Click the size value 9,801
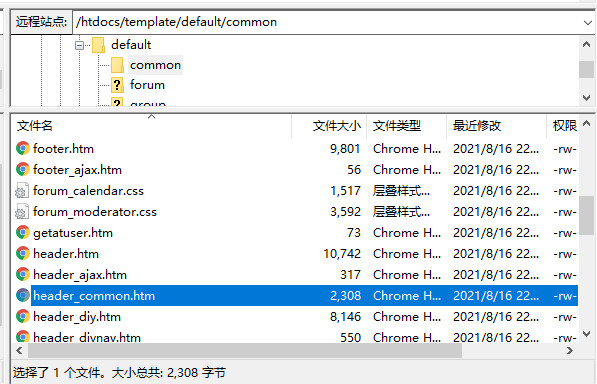Screen dimensions: 597x384 point(345,149)
